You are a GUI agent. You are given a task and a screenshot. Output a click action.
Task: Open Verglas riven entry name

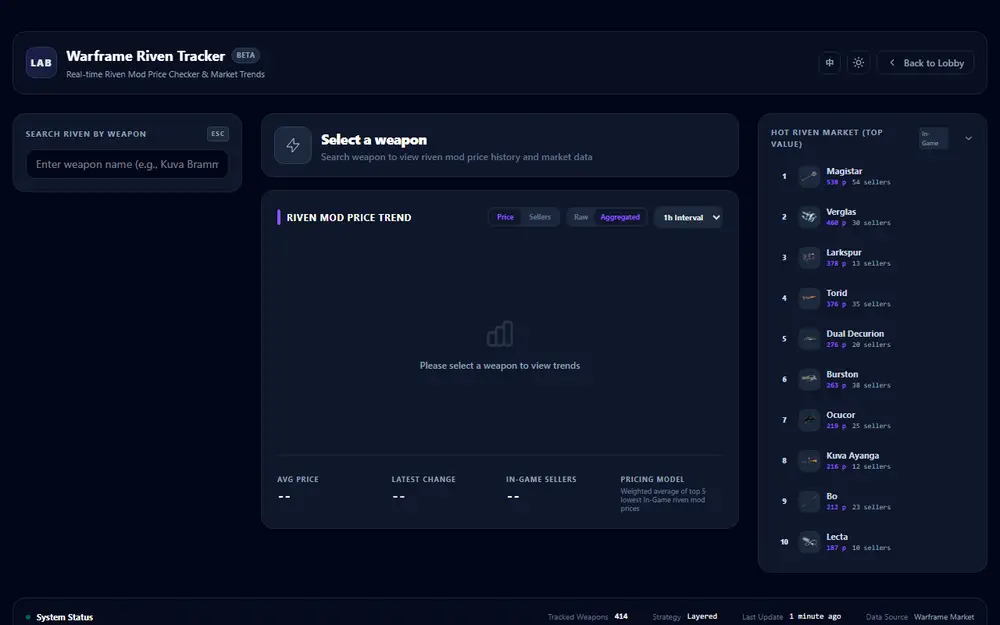841,212
